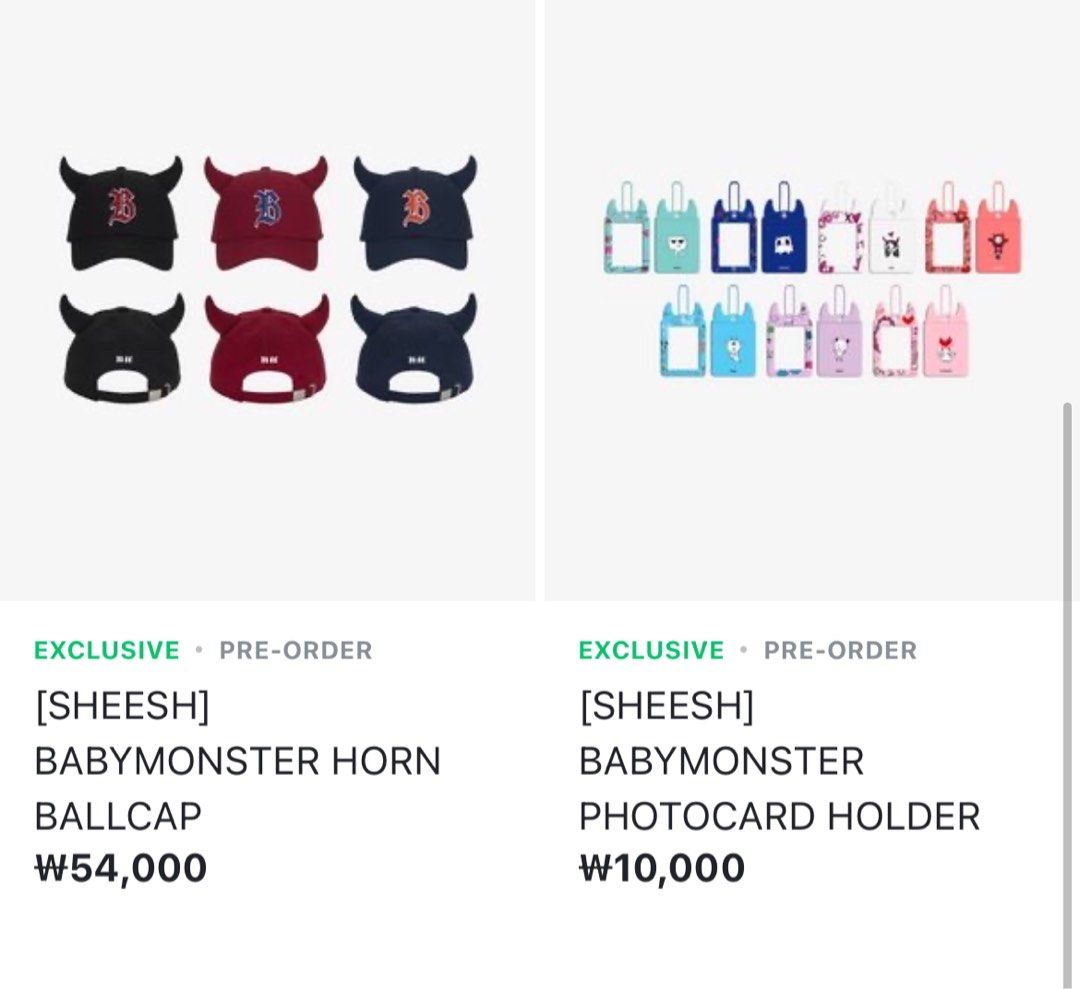Click the back view of the burgundy horn cap
The image size is (1080, 989).
point(268,350)
